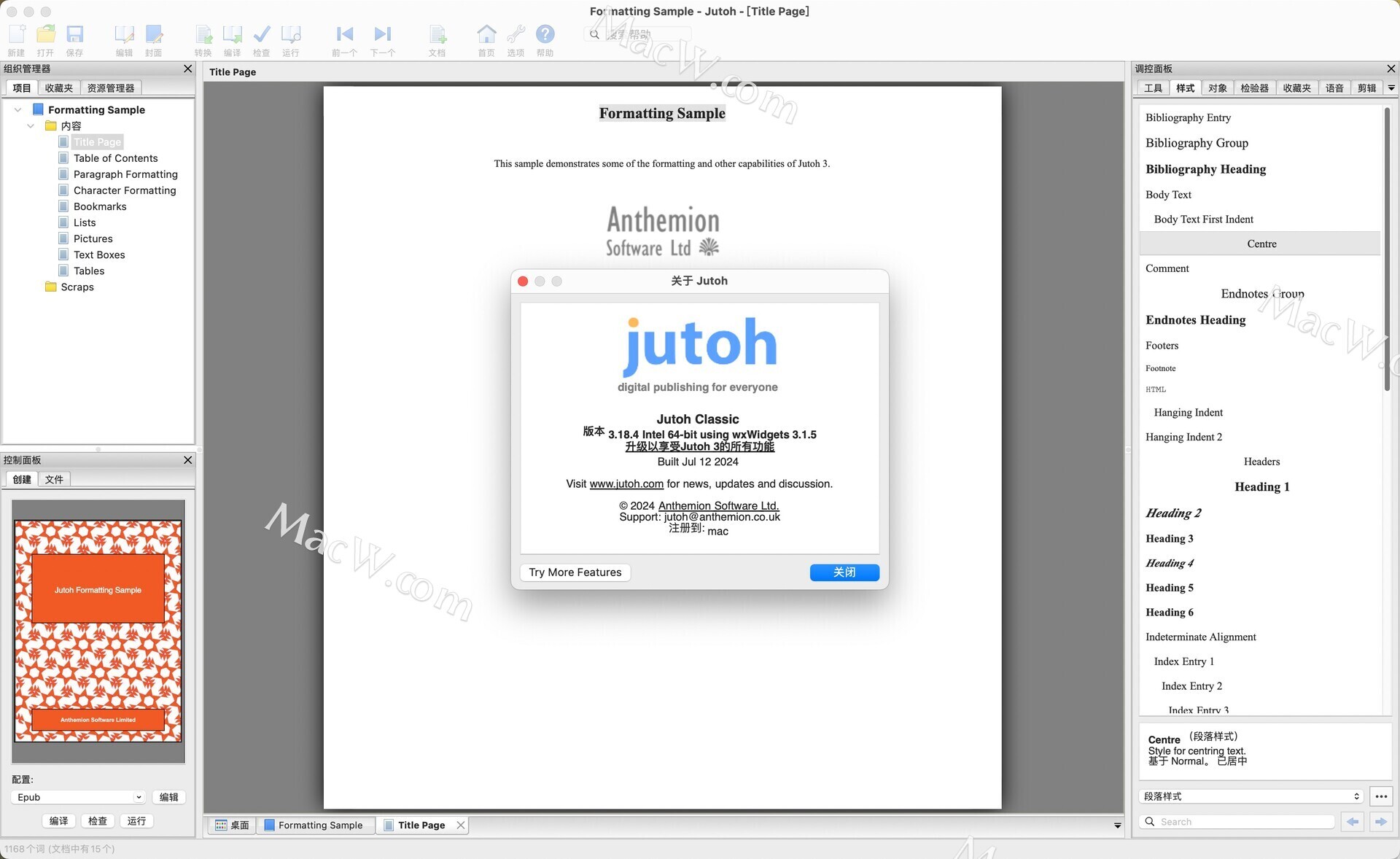
Task: Close the Title Page document tab
Action: (461, 825)
